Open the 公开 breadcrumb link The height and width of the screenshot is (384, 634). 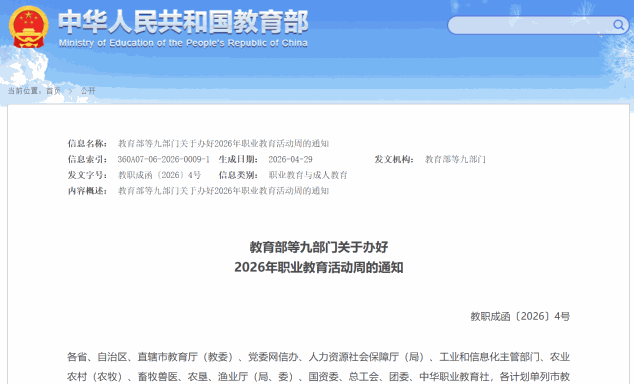pyautogui.click(x=88, y=91)
